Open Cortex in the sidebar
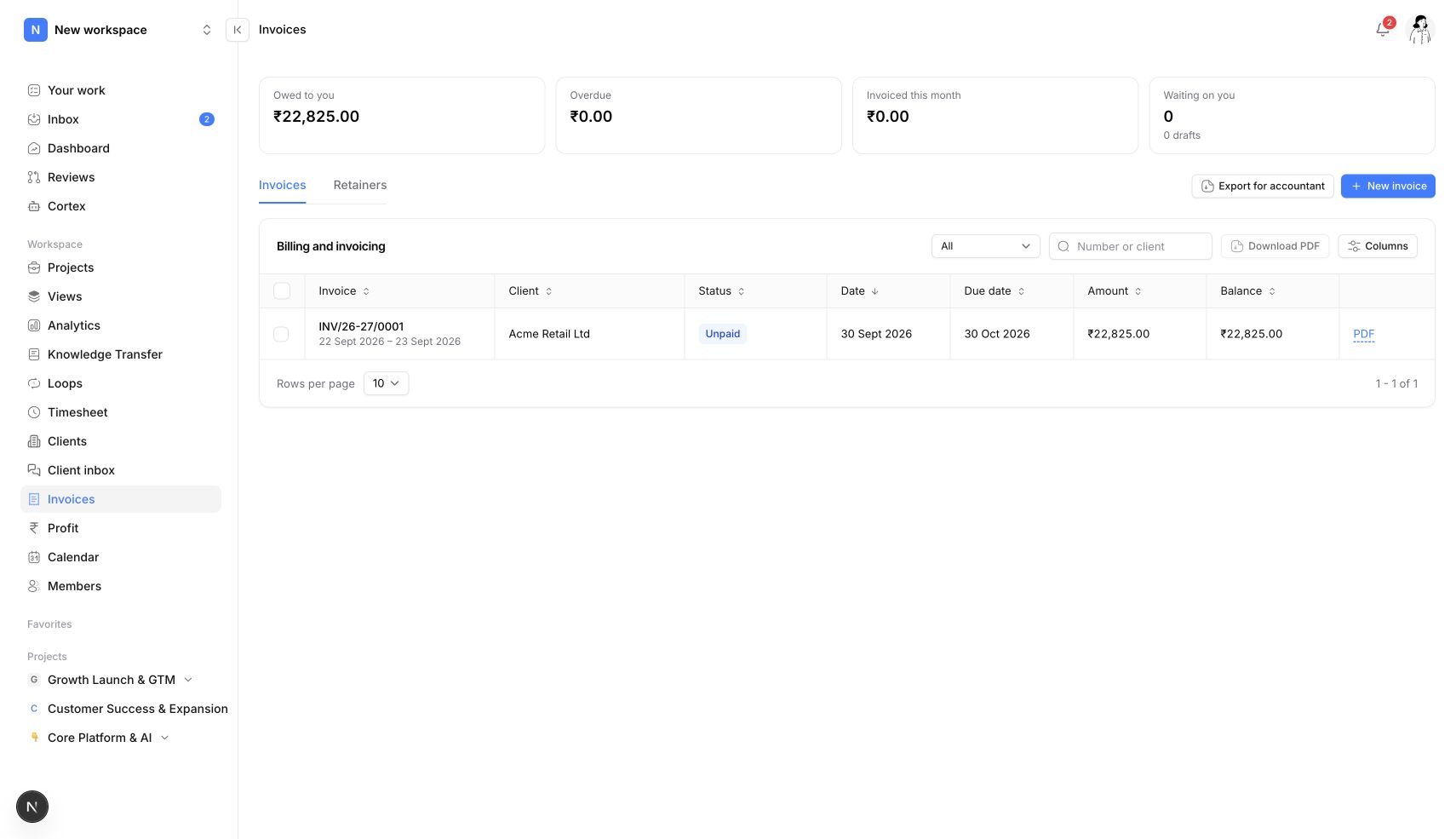The height and width of the screenshot is (839, 1456). (x=121, y=206)
